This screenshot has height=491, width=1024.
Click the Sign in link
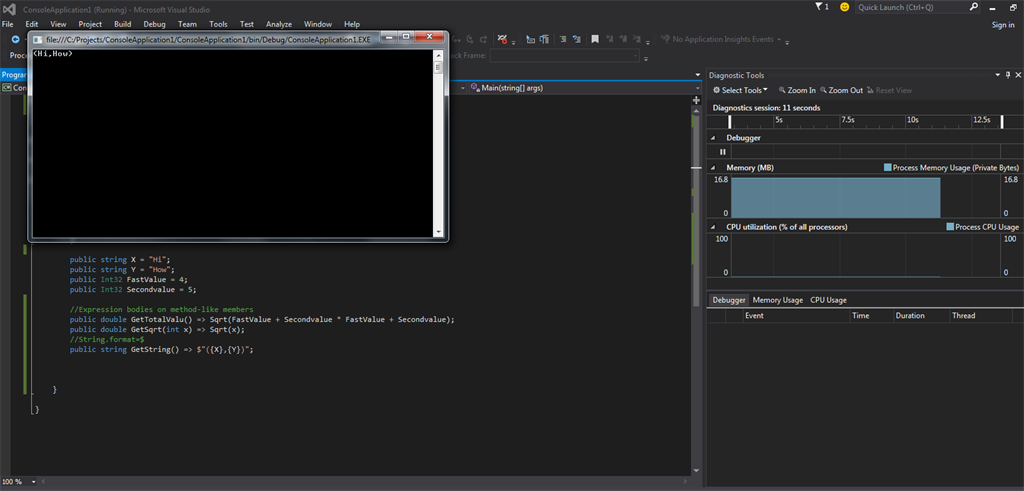click(x=1002, y=25)
